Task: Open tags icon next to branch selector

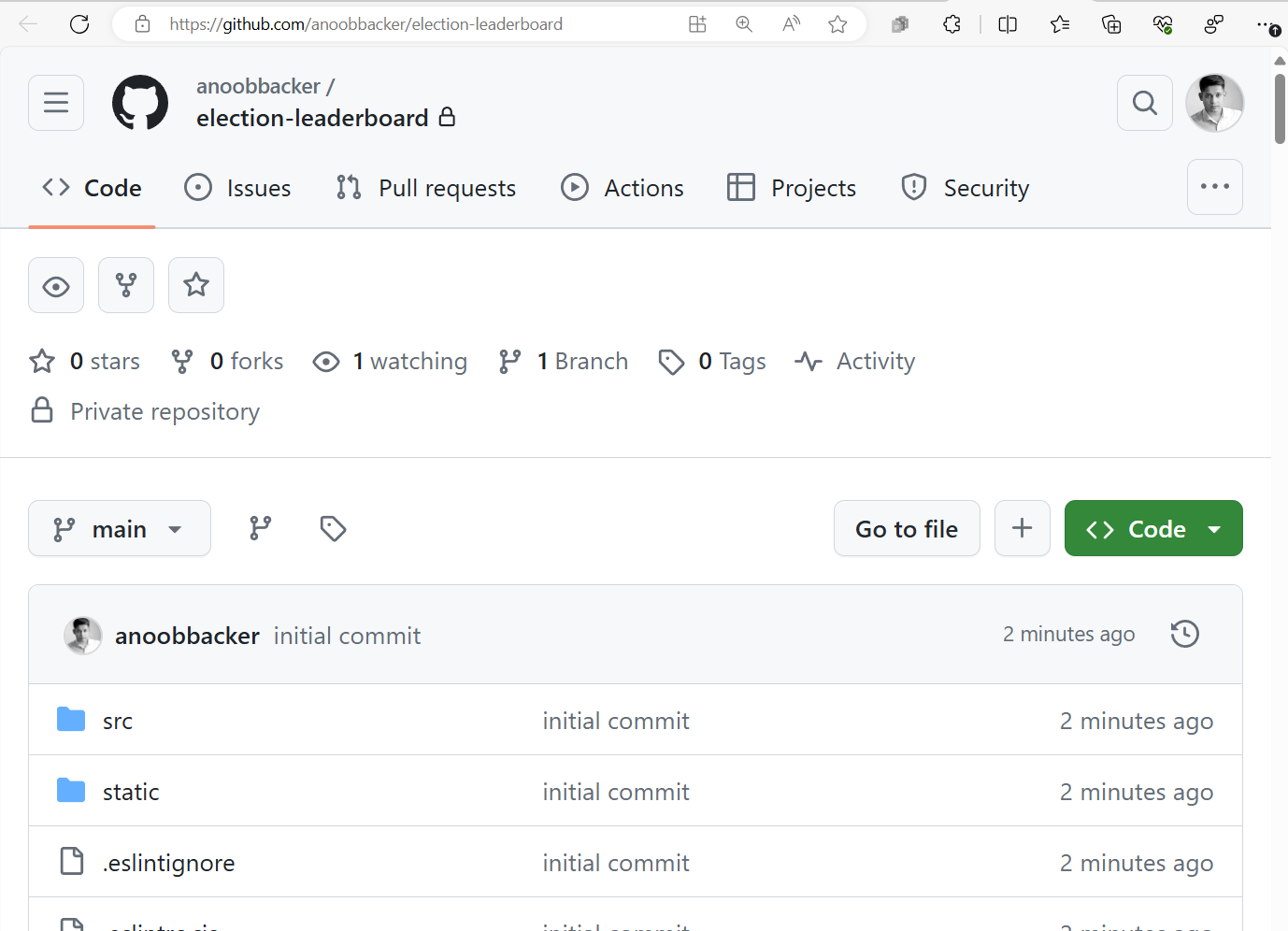Action: coord(333,528)
